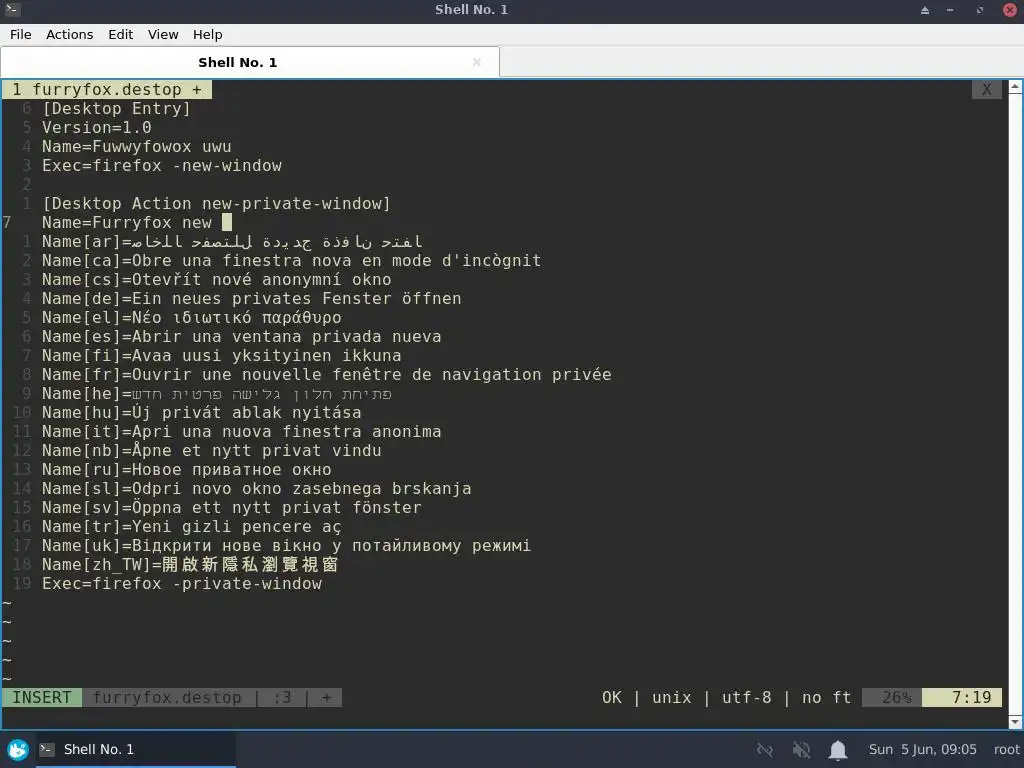
Task: Select the furryfox.destop vim tab label
Action: point(106,89)
